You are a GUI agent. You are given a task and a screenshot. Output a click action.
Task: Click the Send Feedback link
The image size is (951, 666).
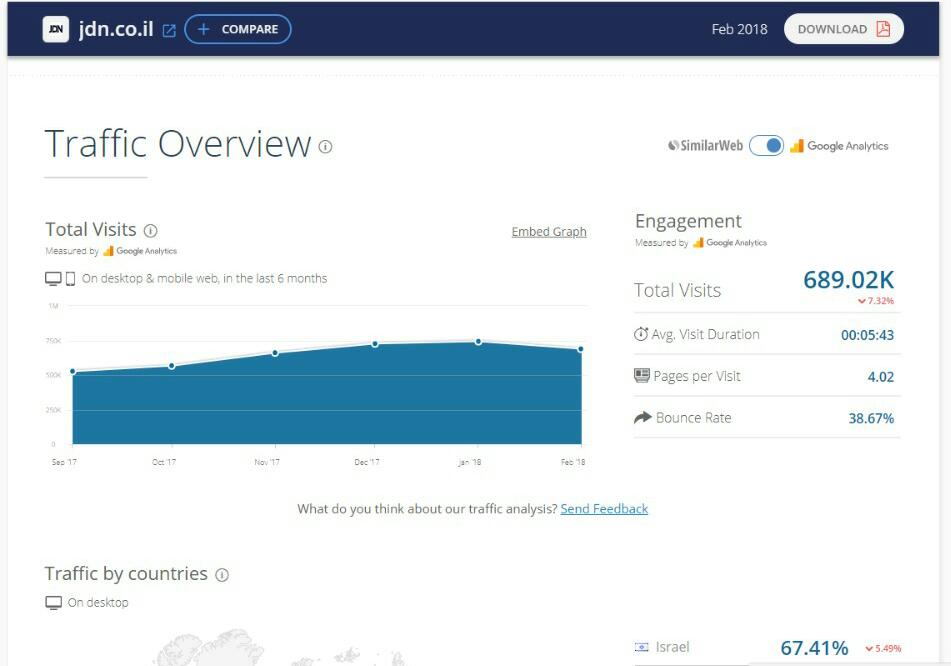pyautogui.click(x=604, y=509)
